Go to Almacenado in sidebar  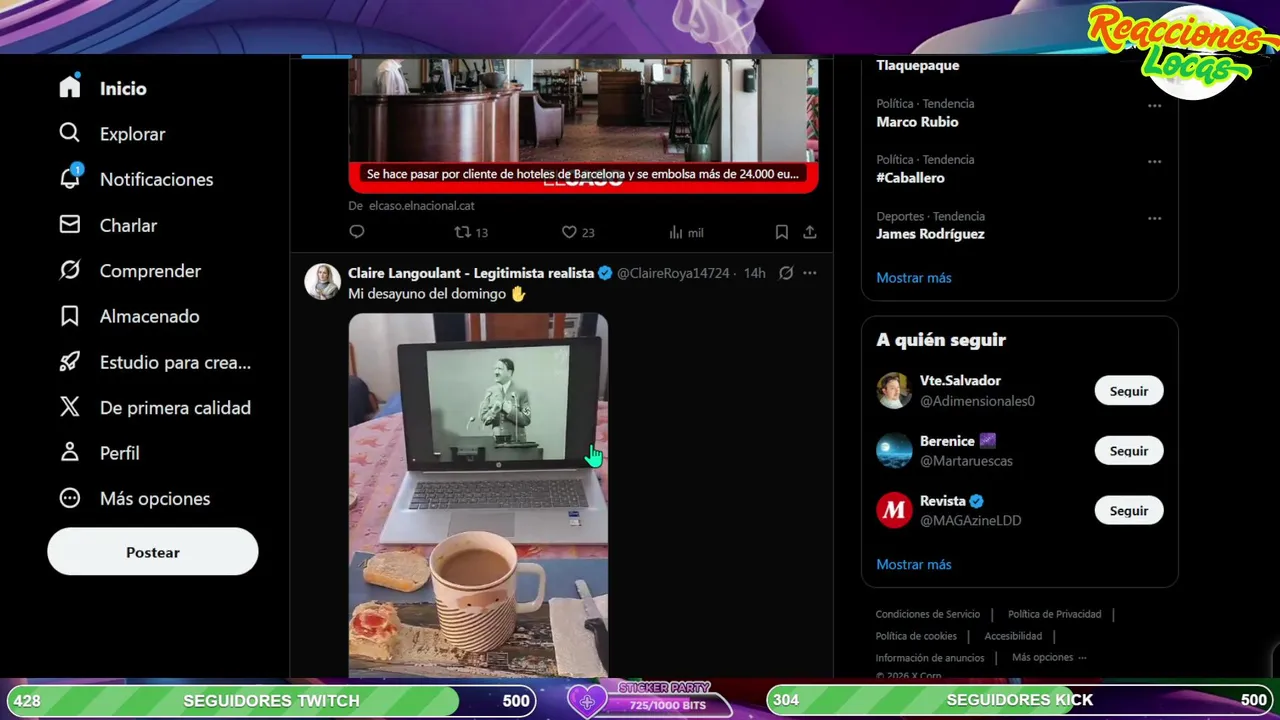tap(149, 316)
